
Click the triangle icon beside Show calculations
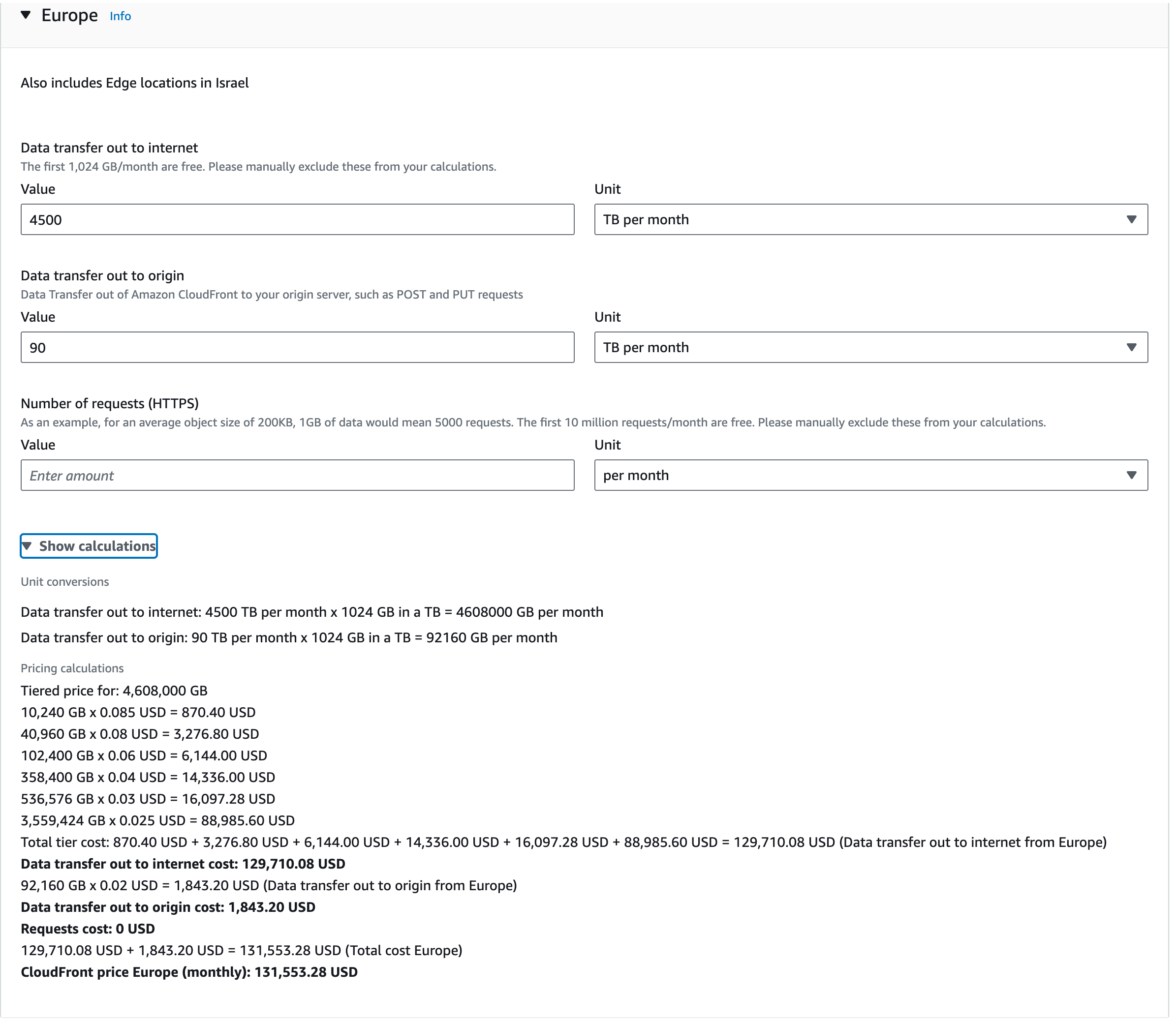[27, 547]
